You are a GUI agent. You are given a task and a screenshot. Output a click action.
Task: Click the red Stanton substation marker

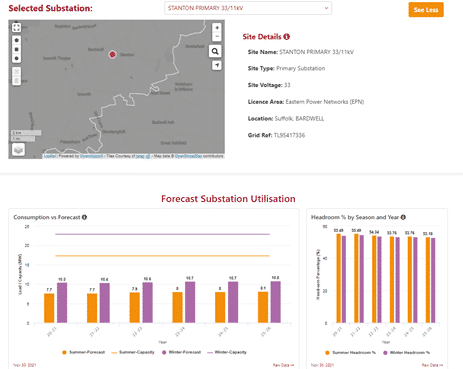pyautogui.click(x=112, y=54)
